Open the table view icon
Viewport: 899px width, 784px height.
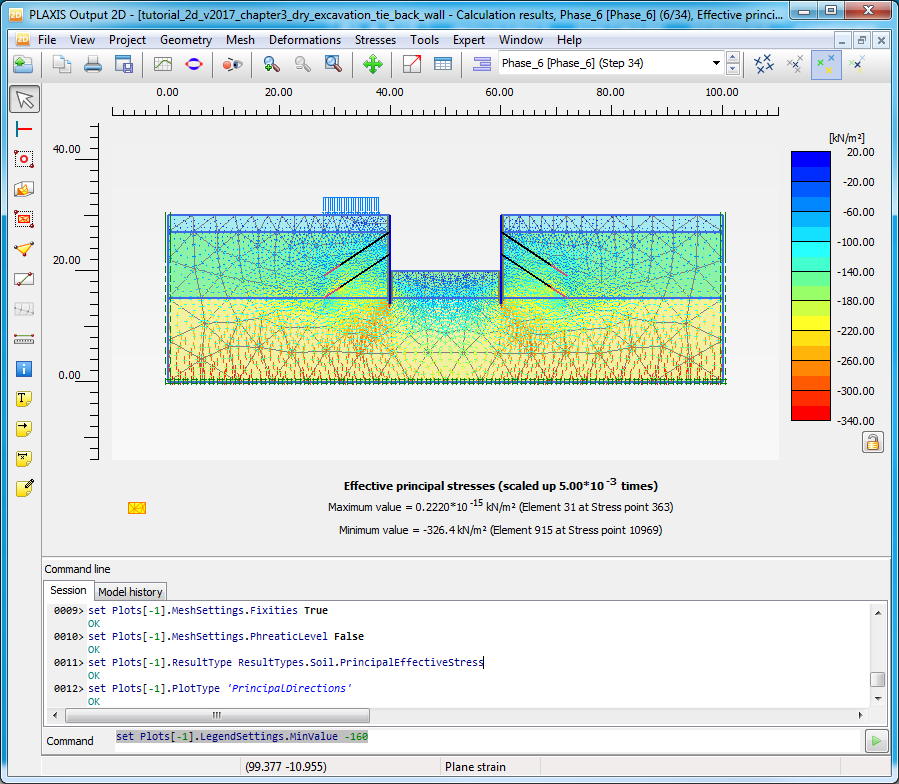(x=442, y=65)
